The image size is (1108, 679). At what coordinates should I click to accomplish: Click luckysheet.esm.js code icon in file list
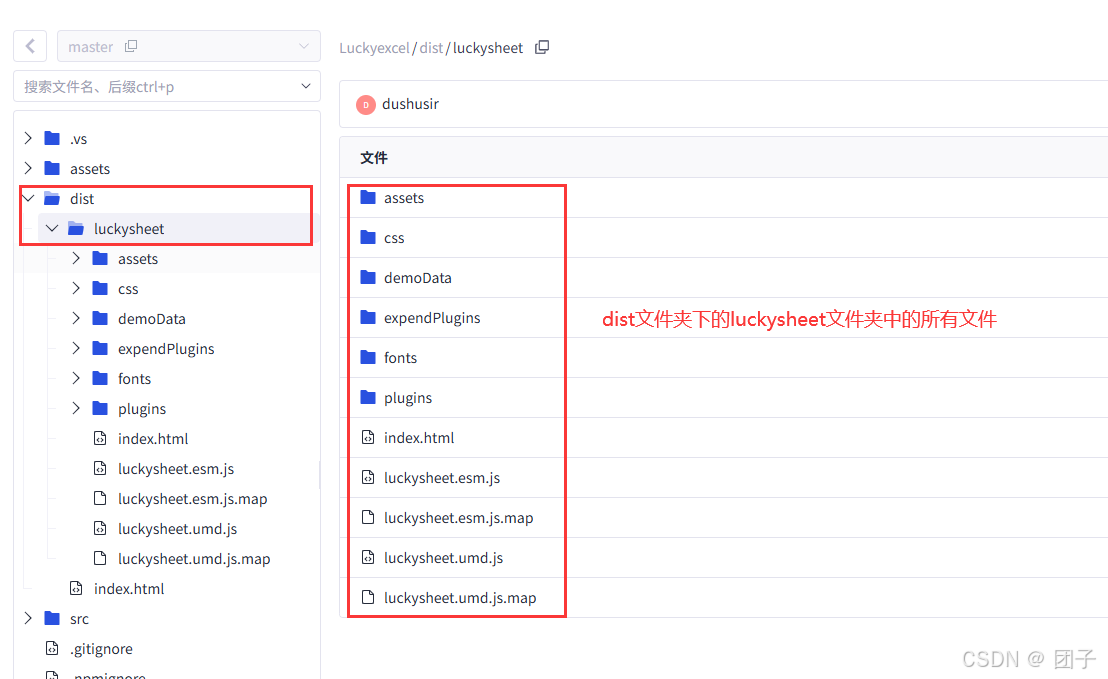click(367, 477)
